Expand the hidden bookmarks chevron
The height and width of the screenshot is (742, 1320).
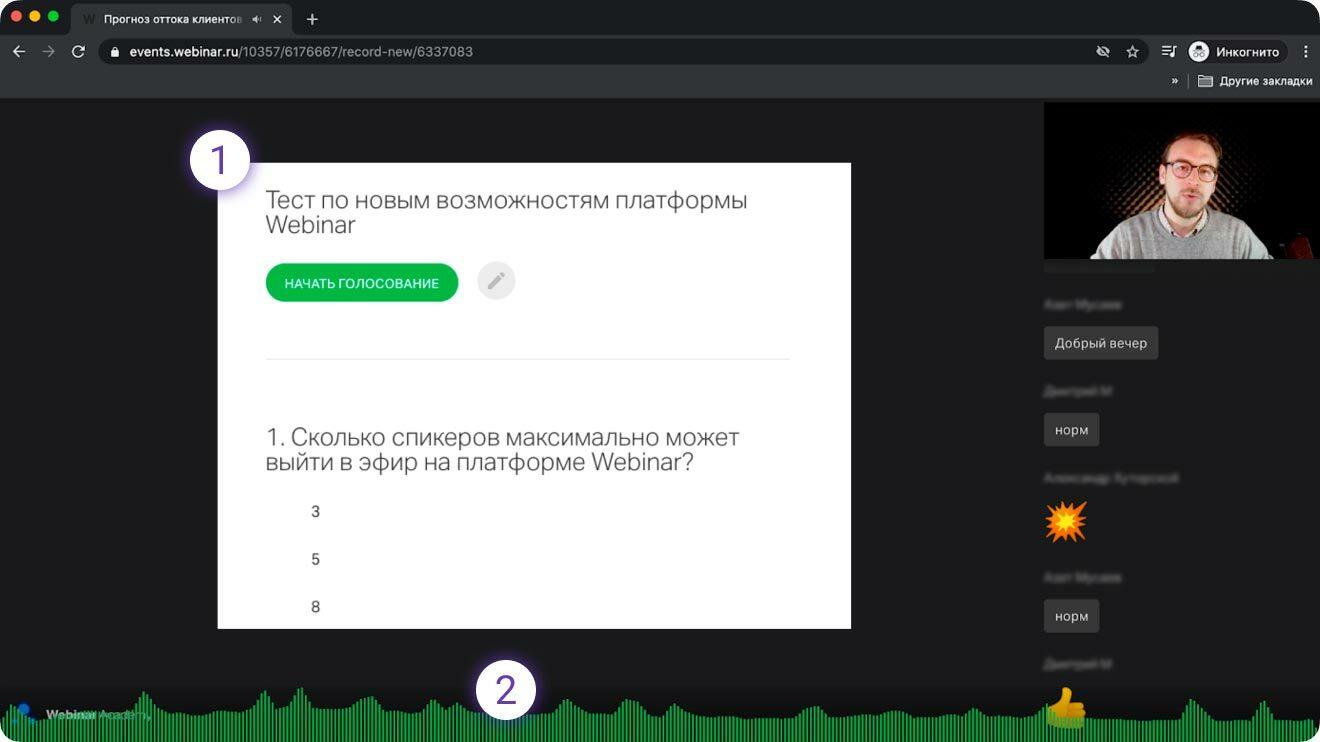pos(1175,81)
